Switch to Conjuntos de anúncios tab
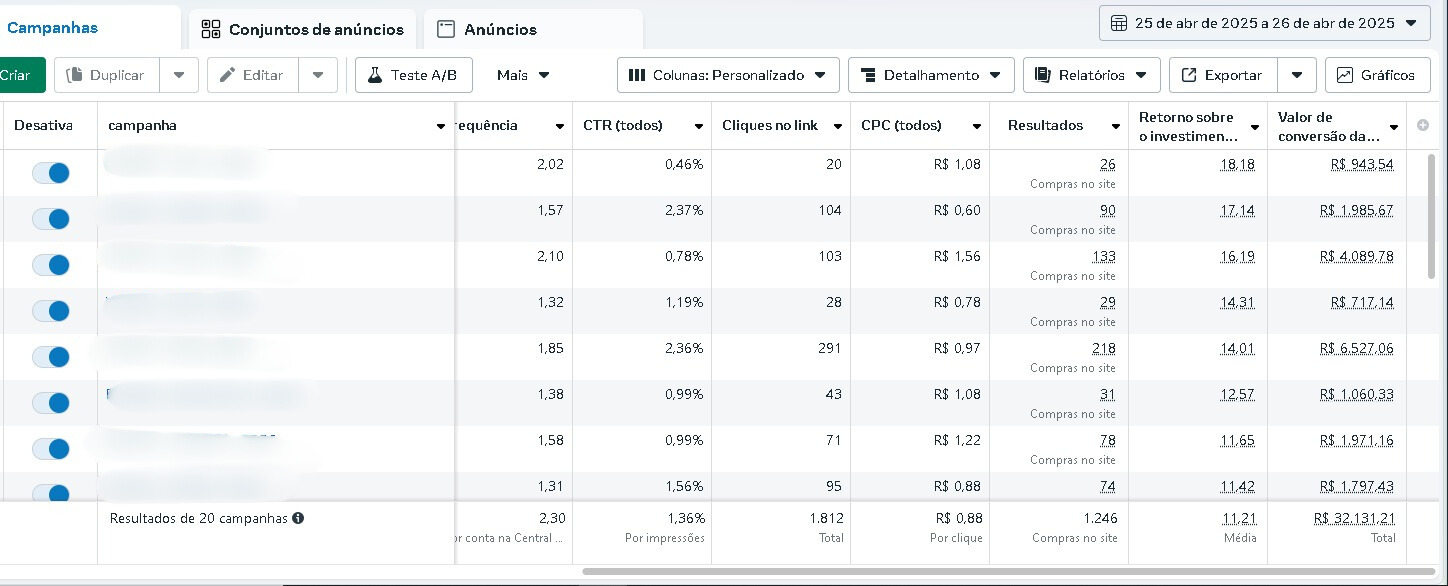 tap(303, 29)
